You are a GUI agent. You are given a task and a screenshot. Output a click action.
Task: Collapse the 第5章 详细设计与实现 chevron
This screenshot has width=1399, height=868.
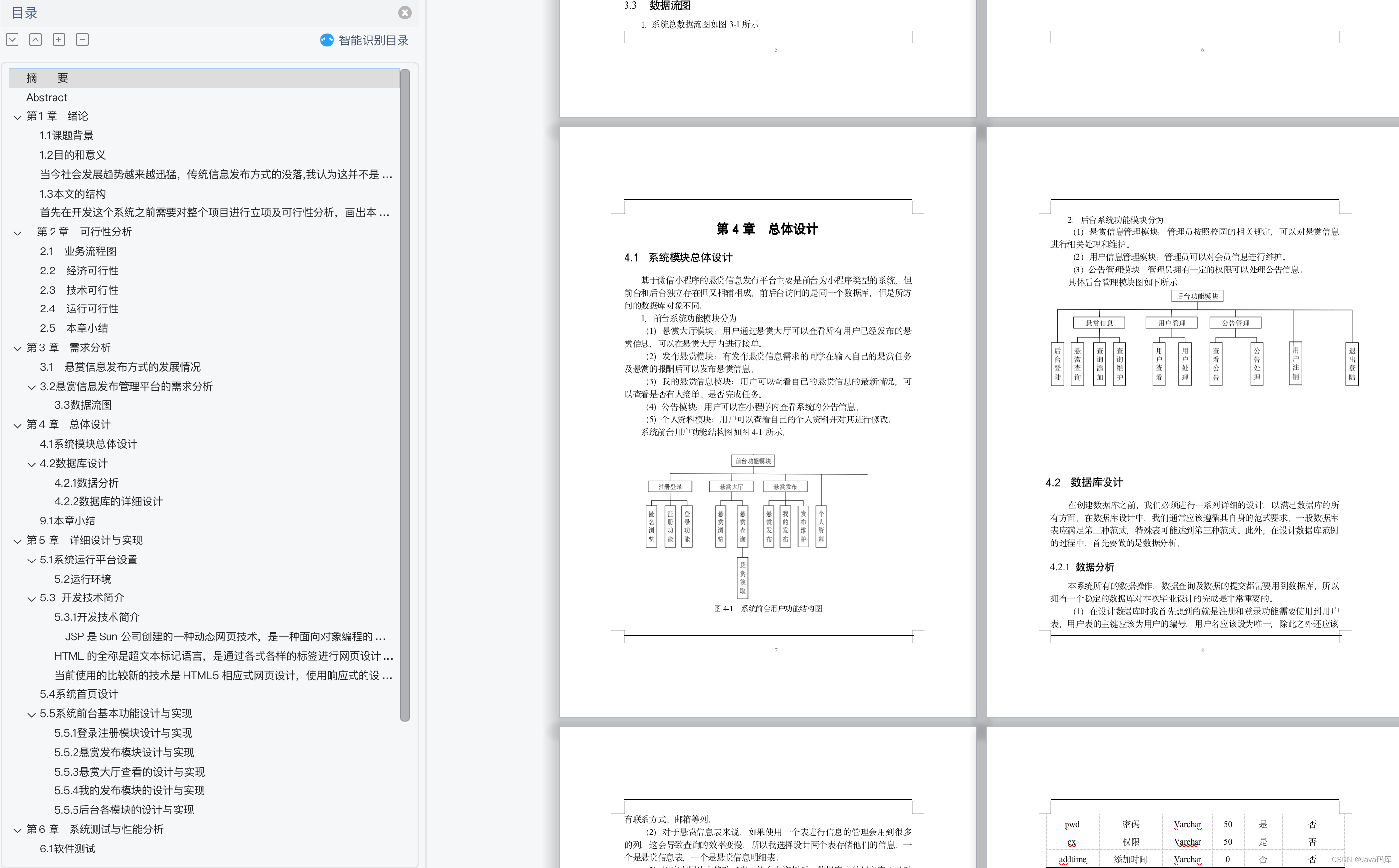[x=17, y=541]
